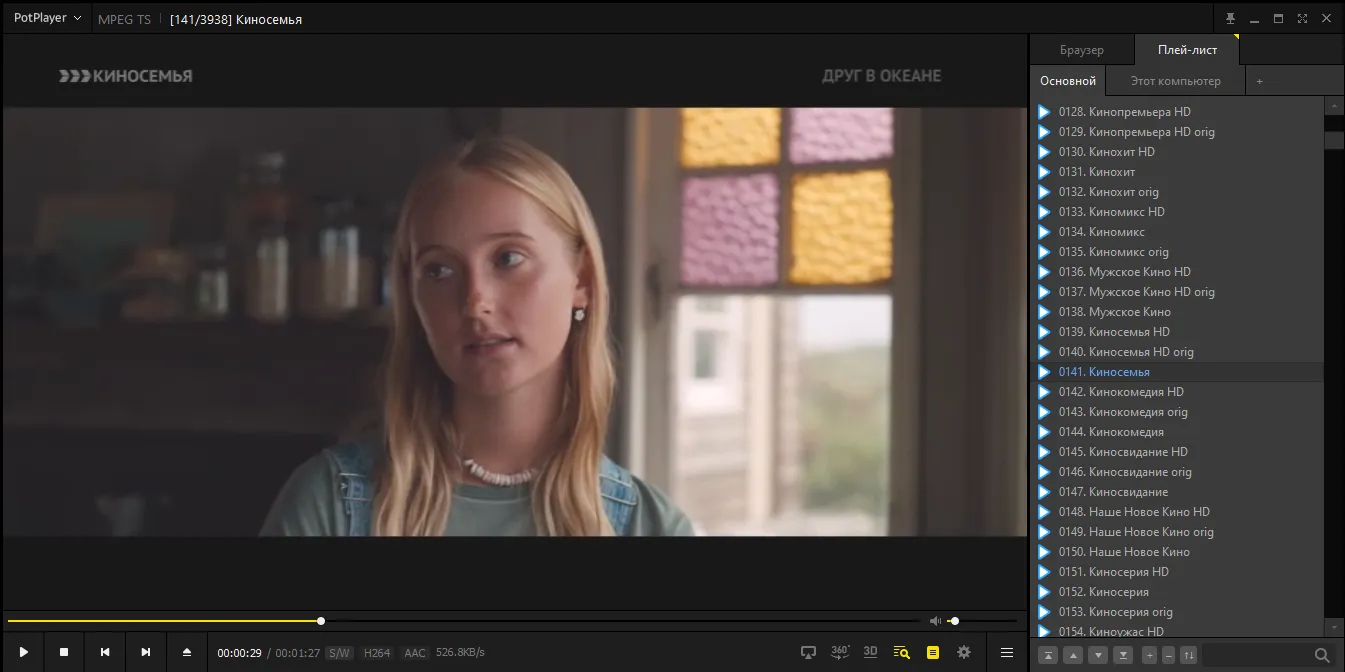Select 0146. Киносвидание orig channel
The image size is (1345, 672).
click(x=1177, y=472)
